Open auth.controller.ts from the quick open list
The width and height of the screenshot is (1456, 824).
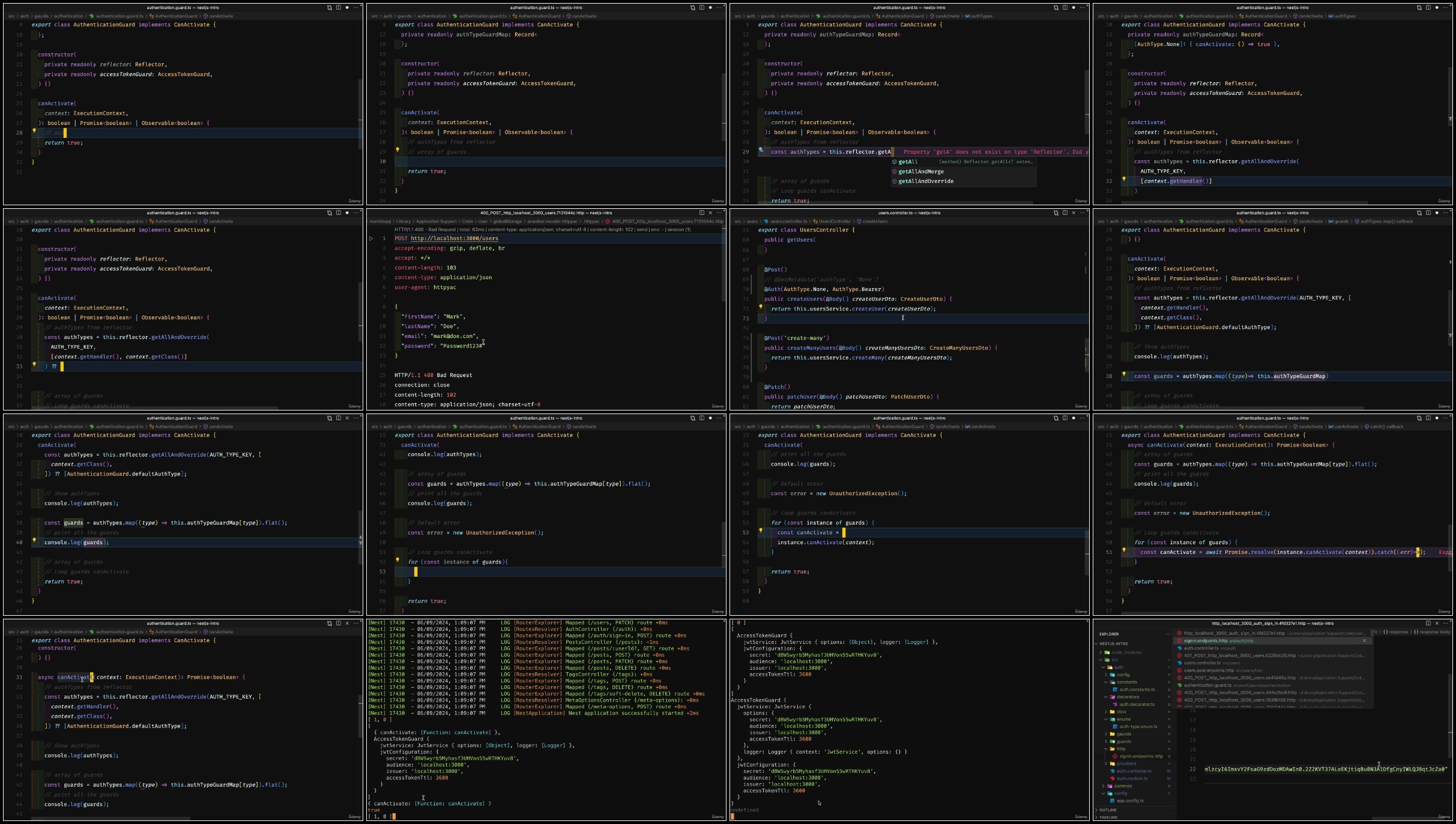[x=1201, y=648]
